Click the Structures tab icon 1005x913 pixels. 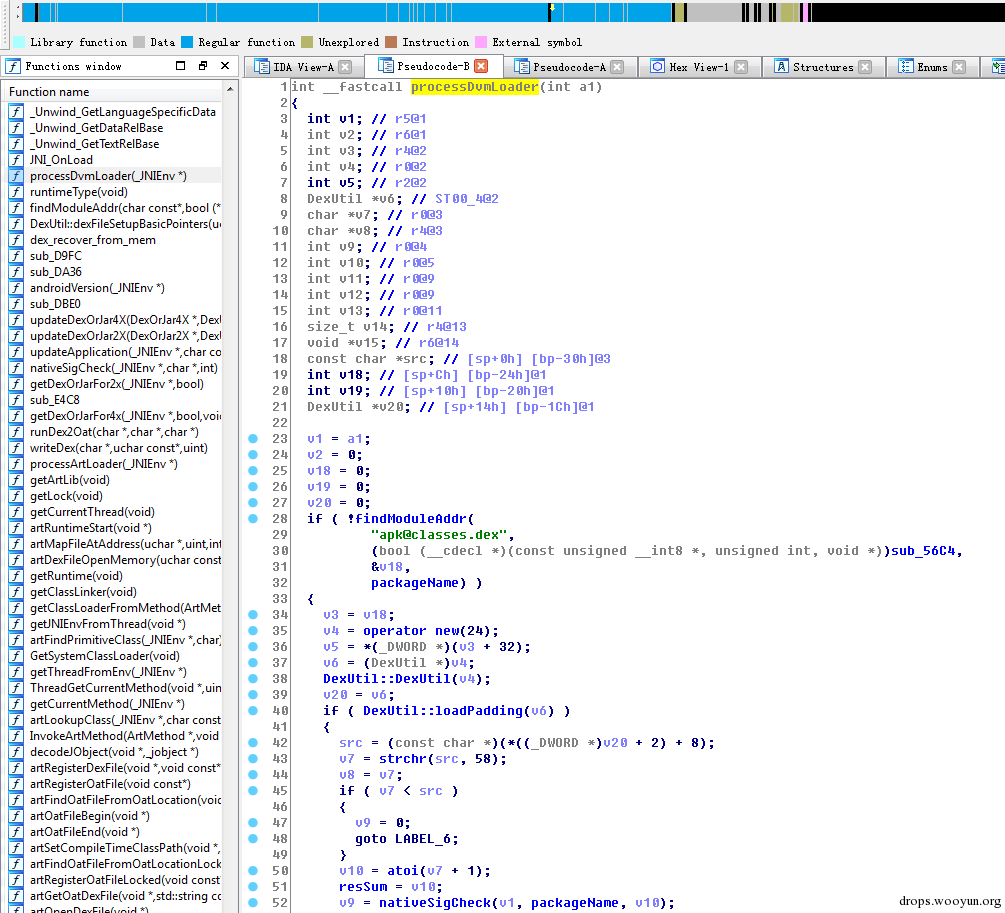pyautogui.click(x=780, y=67)
